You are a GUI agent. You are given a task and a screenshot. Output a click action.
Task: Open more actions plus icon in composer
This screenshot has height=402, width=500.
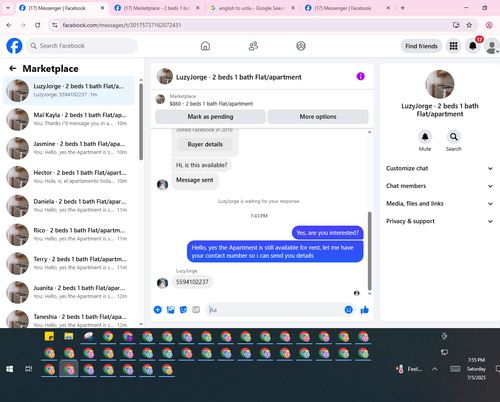(158, 310)
